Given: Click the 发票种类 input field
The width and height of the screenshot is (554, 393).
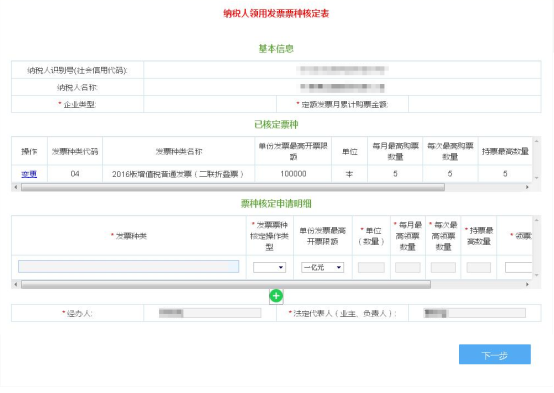Looking at the screenshot, I should click(x=129, y=266).
